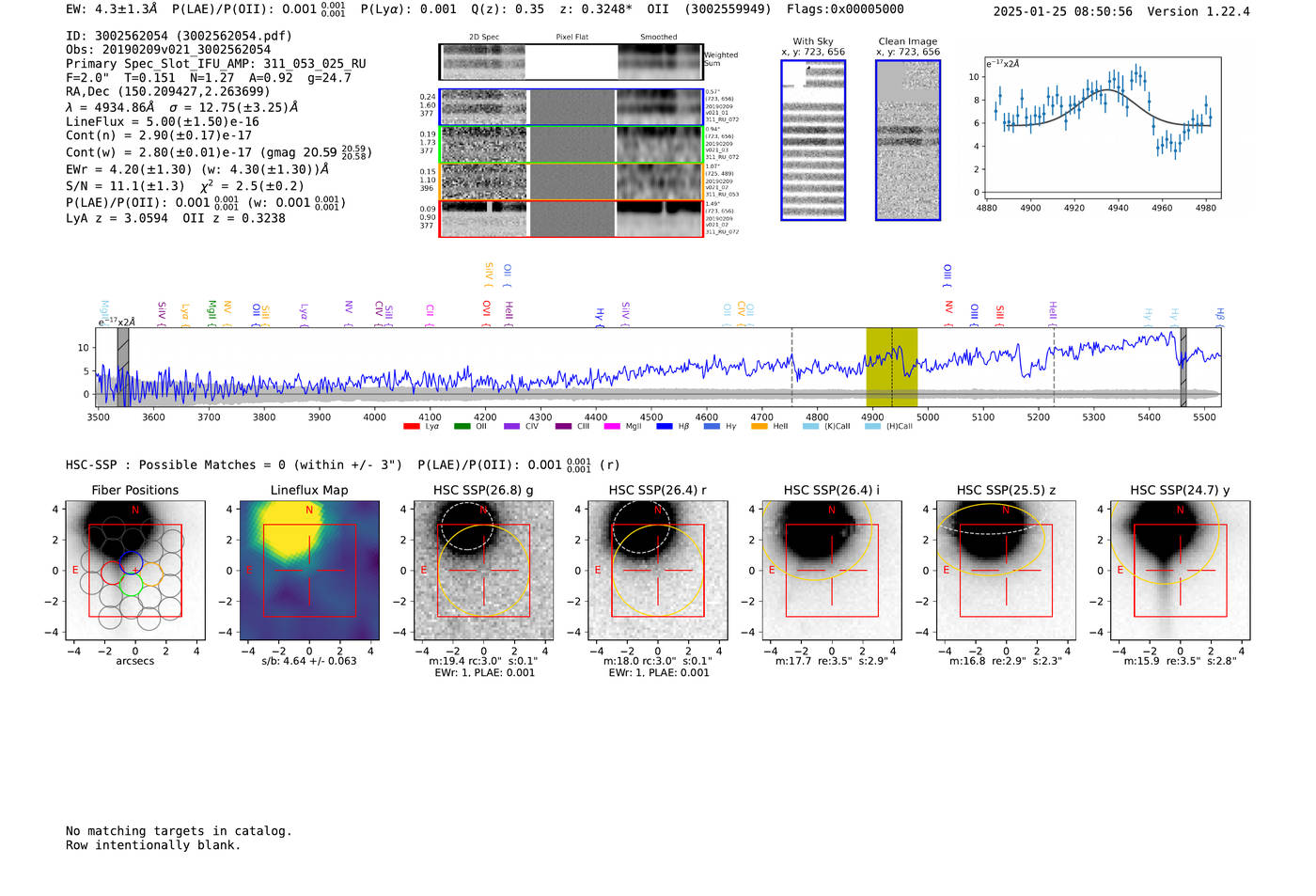
Task: Click the S/N = 11.1(±1.3) text
Action: 125,186
